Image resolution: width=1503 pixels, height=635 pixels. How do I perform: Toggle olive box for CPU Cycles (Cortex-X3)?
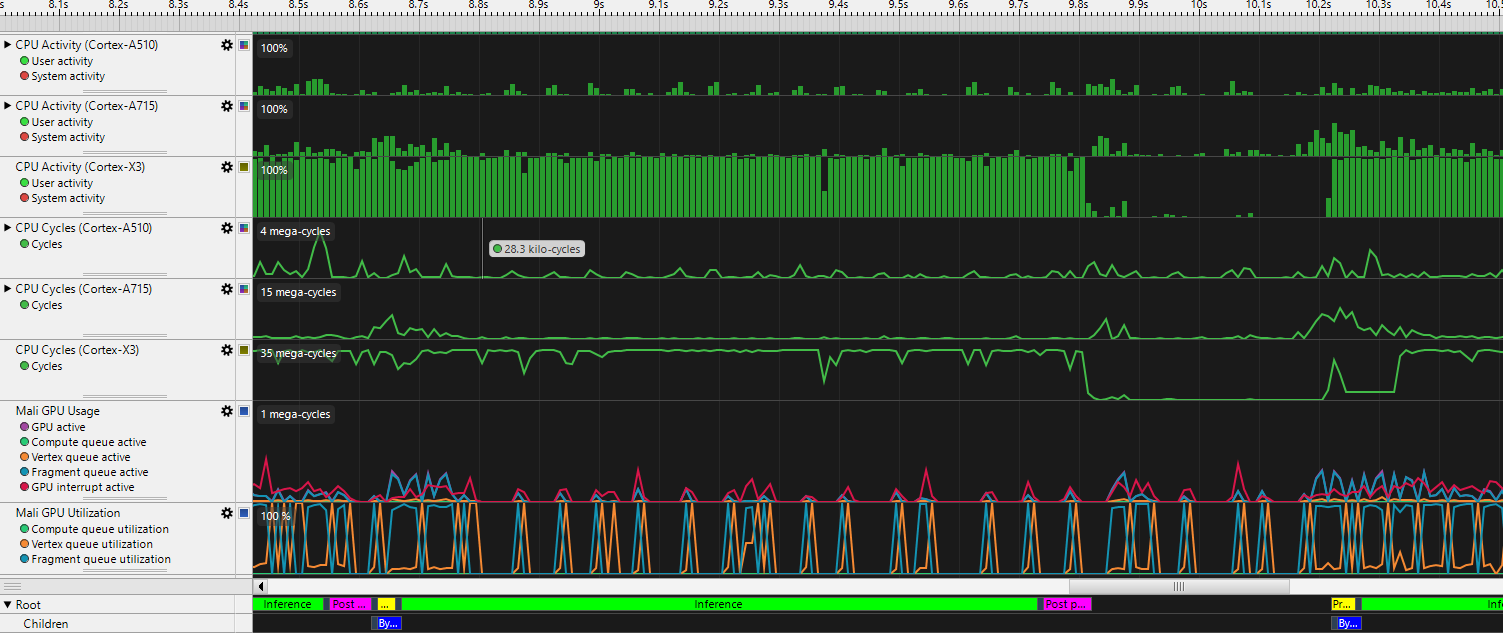coord(243,350)
